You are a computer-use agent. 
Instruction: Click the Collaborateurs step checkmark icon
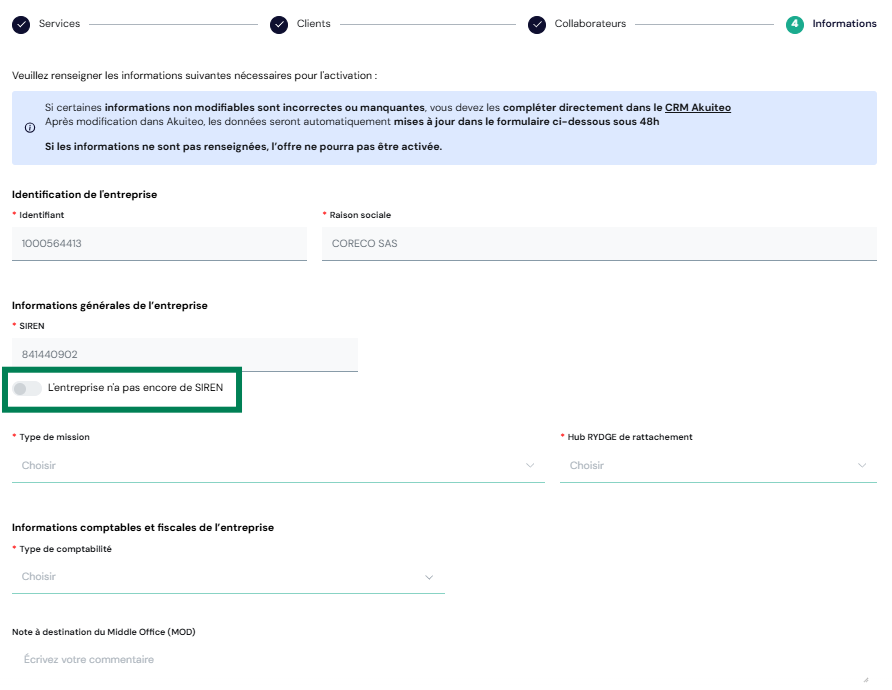tap(536, 24)
